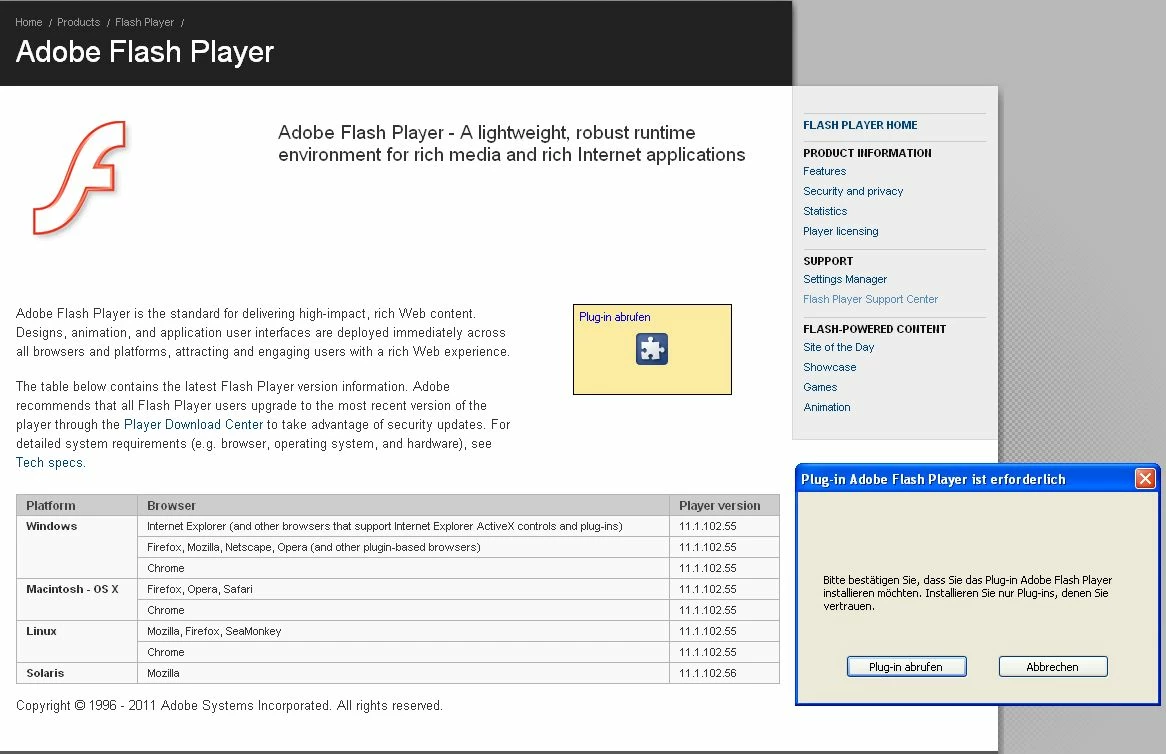Image resolution: width=1166 pixels, height=754 pixels.
Task: Click the Adobe Flash Player logo
Action: (80, 178)
